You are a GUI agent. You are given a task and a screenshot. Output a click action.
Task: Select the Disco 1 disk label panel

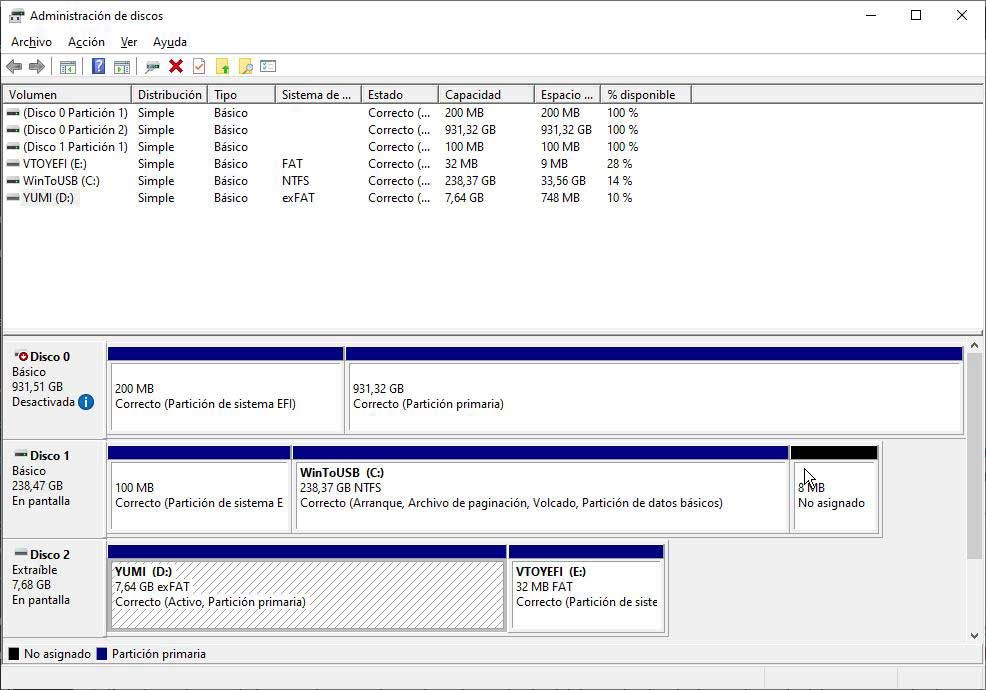54,489
